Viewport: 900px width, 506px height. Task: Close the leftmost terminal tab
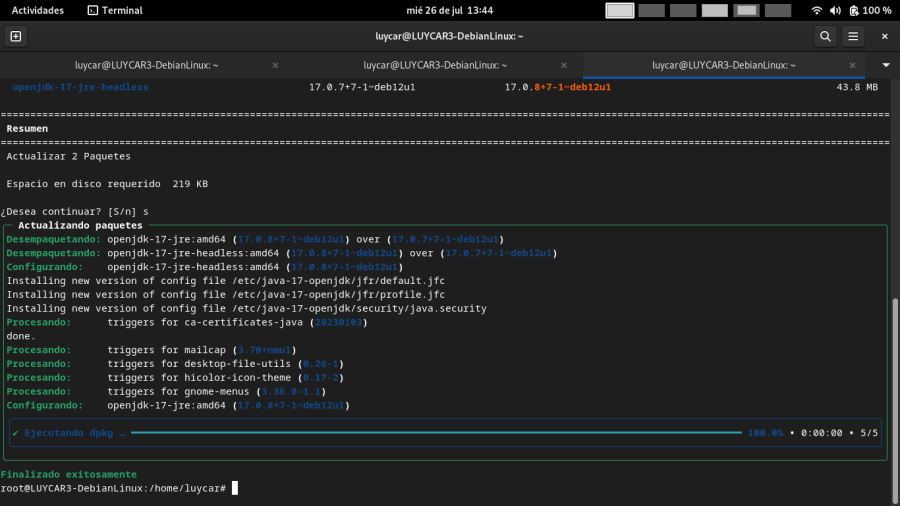[x=275, y=65]
